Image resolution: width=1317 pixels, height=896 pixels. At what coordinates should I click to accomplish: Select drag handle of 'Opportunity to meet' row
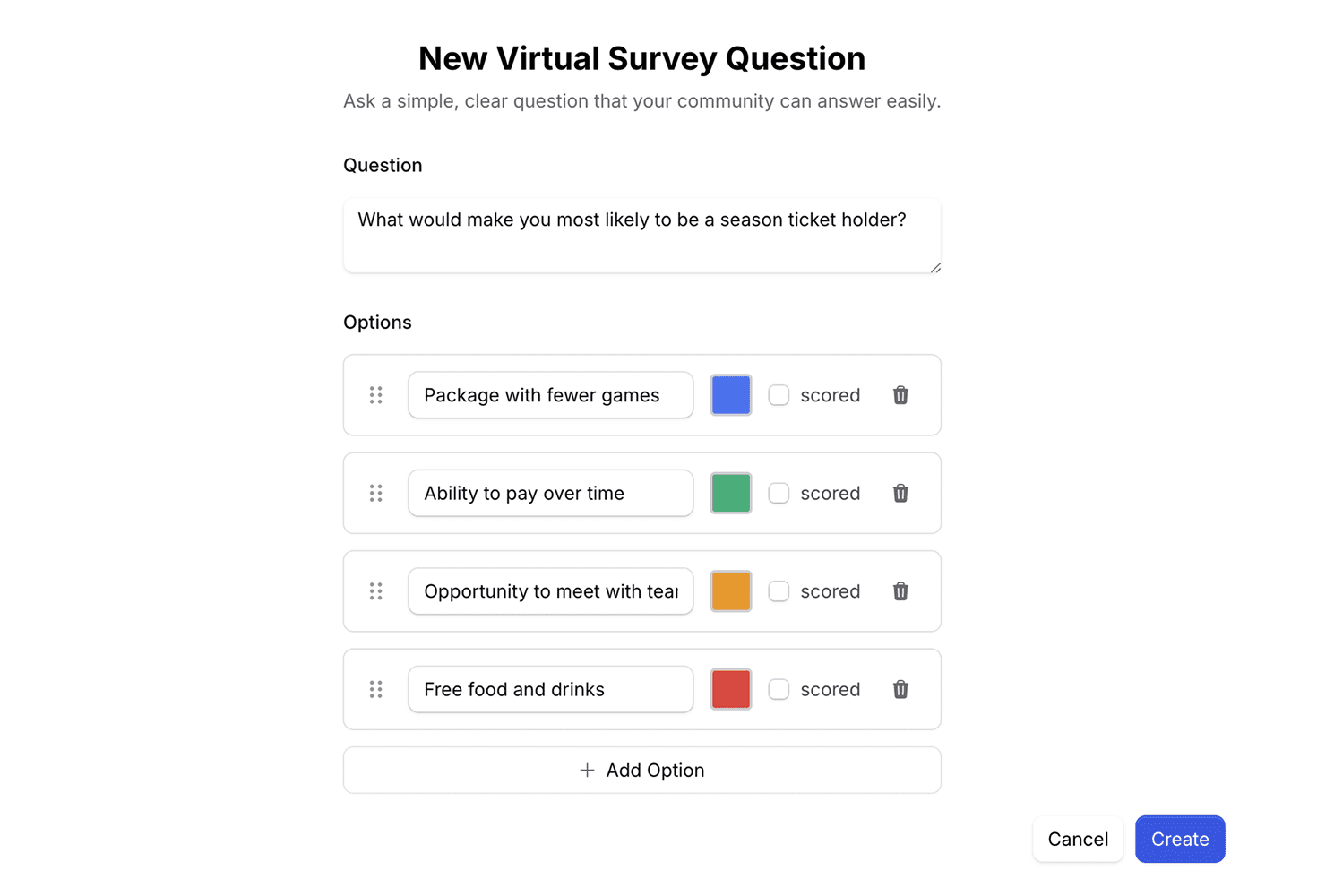pyautogui.click(x=376, y=591)
